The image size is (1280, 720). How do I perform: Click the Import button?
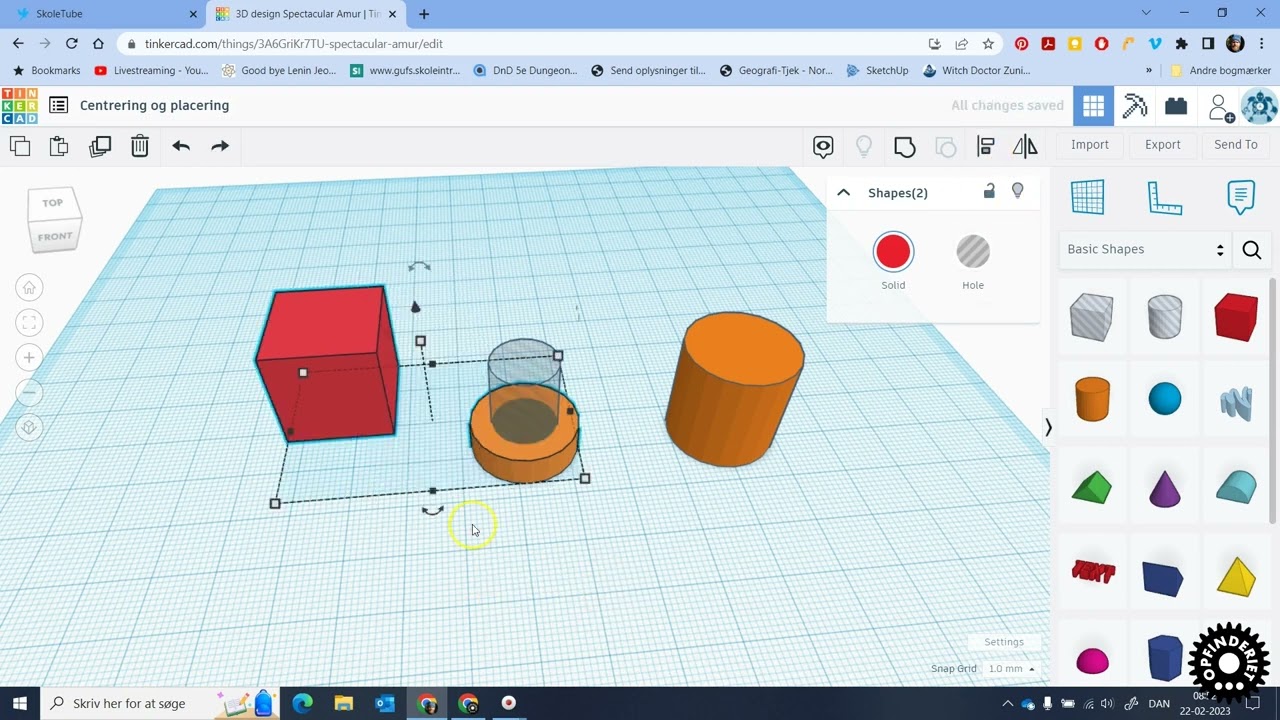(x=1090, y=145)
